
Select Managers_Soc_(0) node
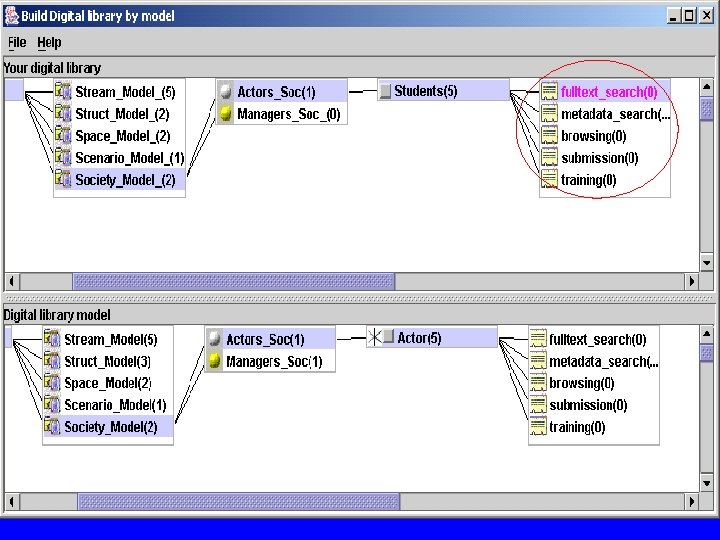288,114
